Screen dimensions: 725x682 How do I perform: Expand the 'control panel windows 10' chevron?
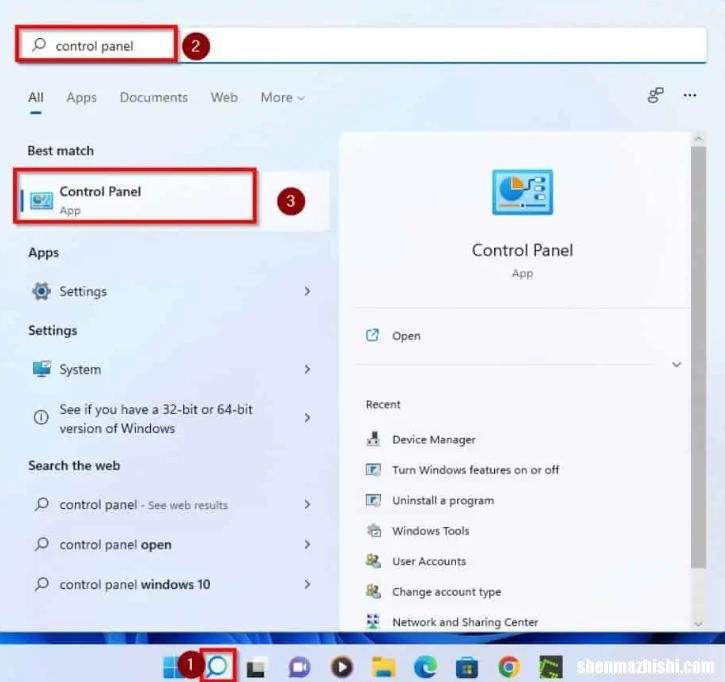[x=307, y=584]
